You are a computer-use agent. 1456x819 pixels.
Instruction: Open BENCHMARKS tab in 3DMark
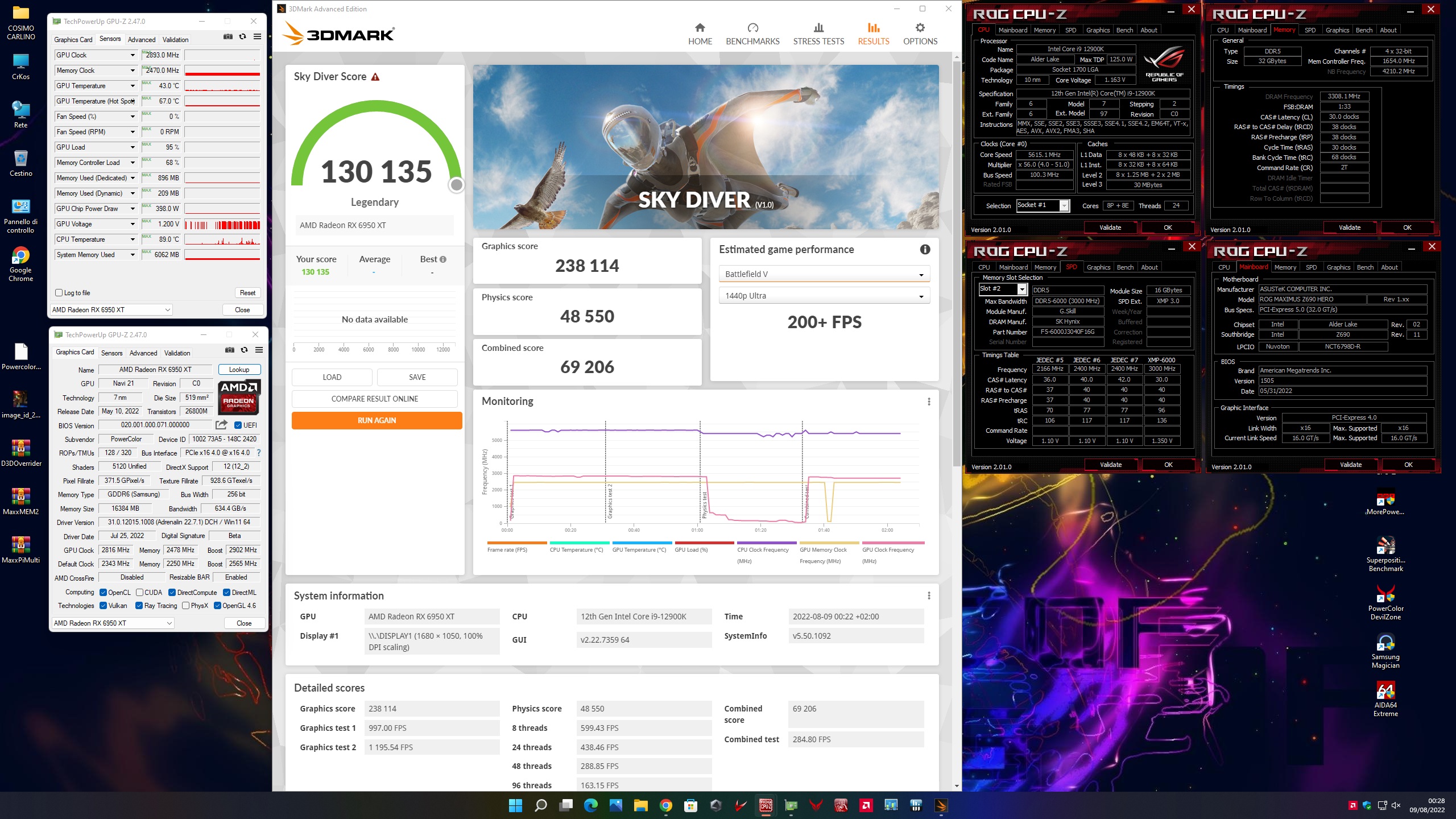coord(752,34)
